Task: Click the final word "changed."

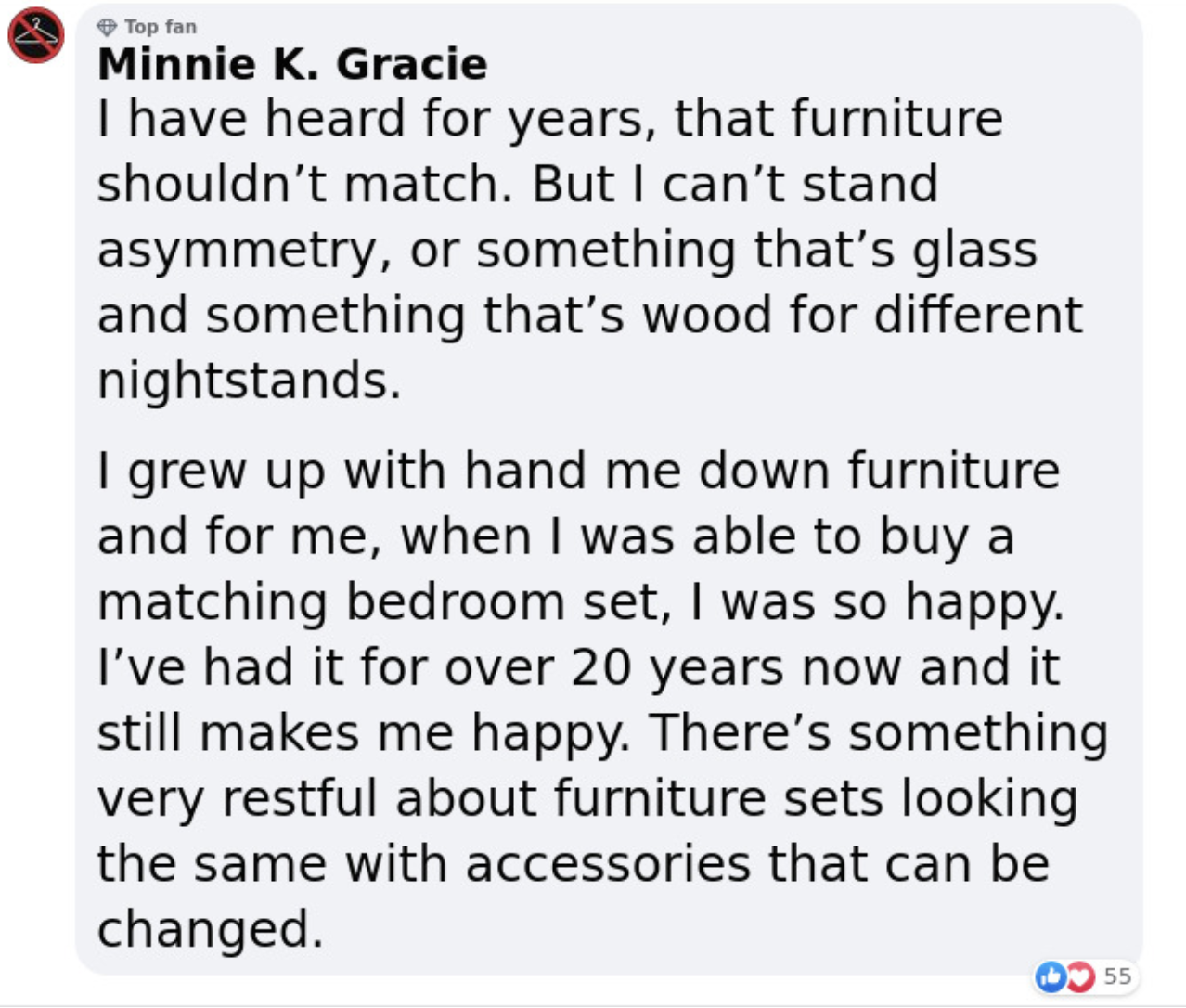Action: [211, 928]
